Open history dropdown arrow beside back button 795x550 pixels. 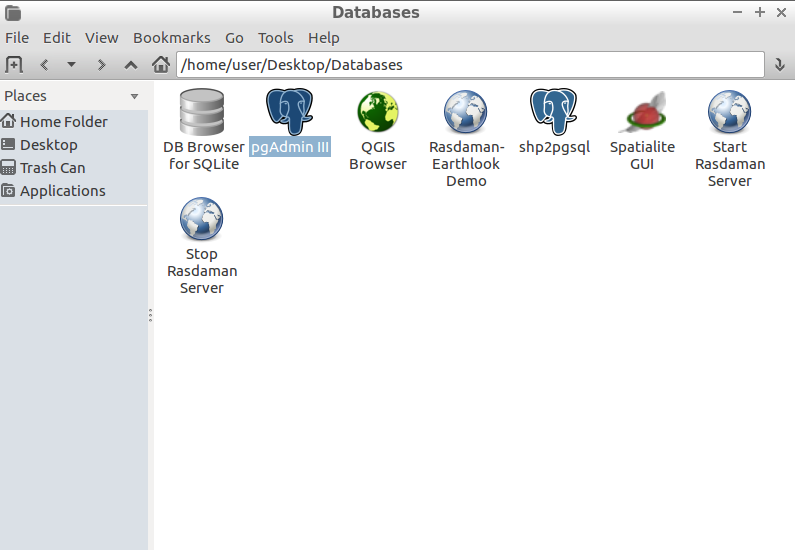tap(71, 64)
